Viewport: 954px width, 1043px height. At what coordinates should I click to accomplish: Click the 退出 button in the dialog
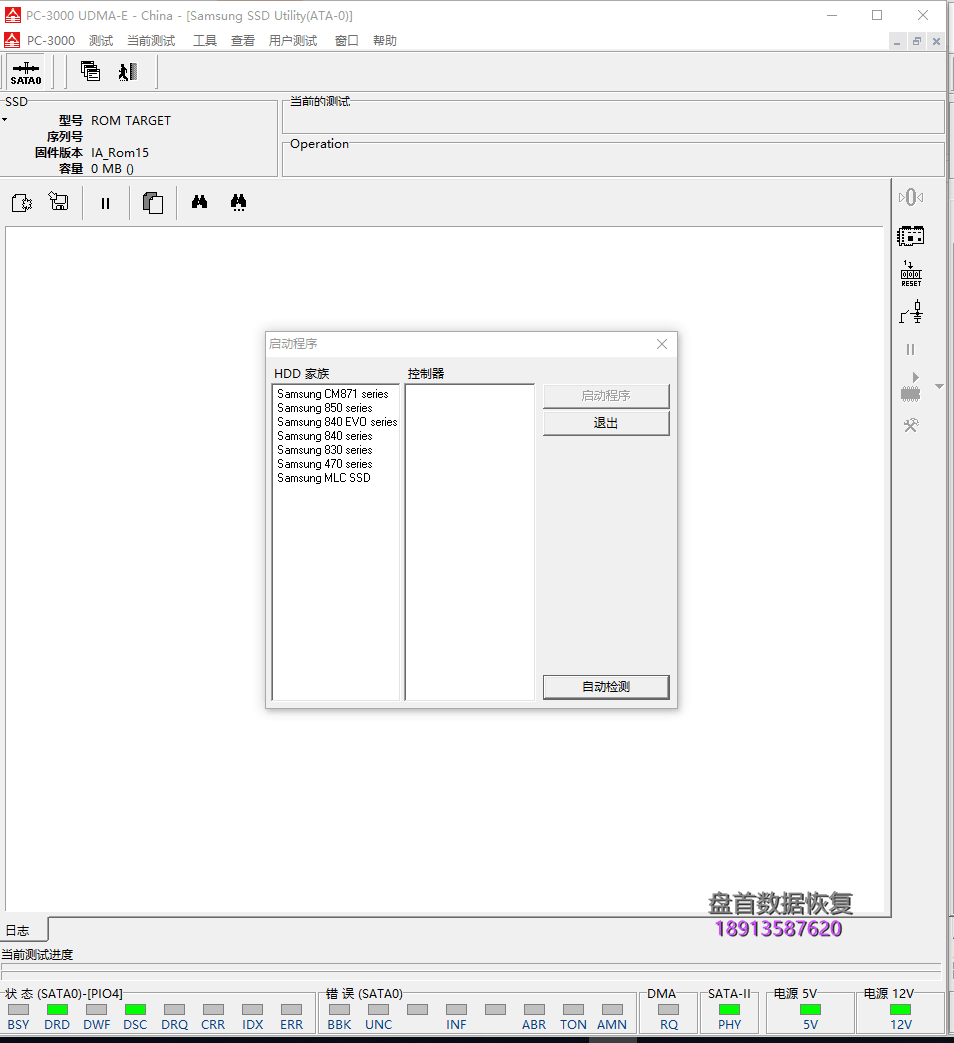click(606, 423)
